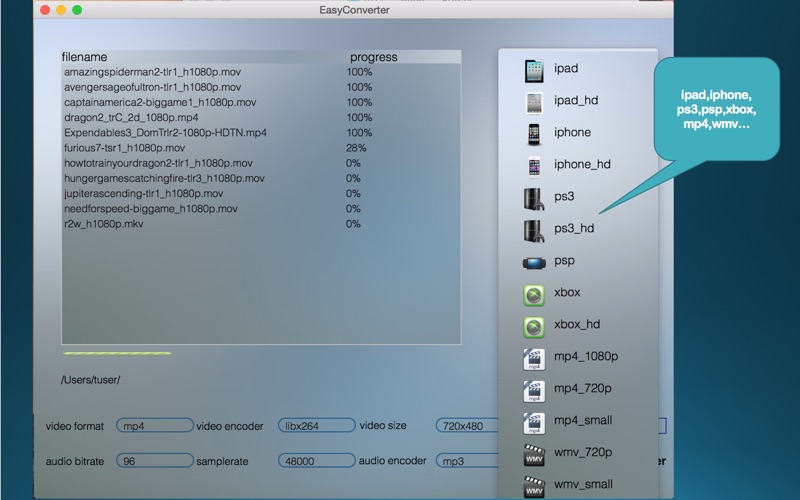Screen dimensions: 800x500
Task: Click the mp4_small clapboard icon
Action: [534, 423]
